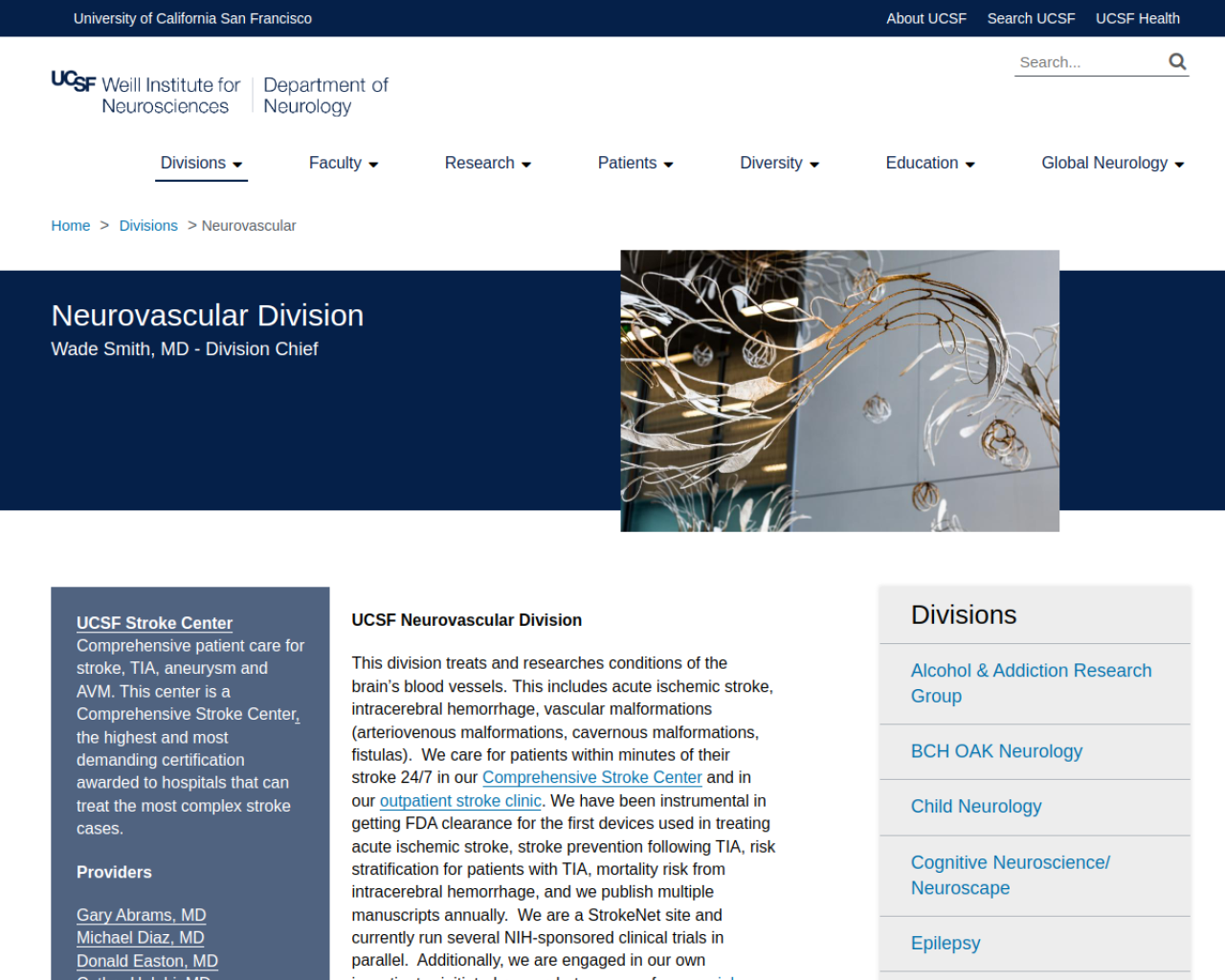Screen dimensions: 1225x980
Task: Go to Divisions breadcrumb link
Action: point(148,226)
